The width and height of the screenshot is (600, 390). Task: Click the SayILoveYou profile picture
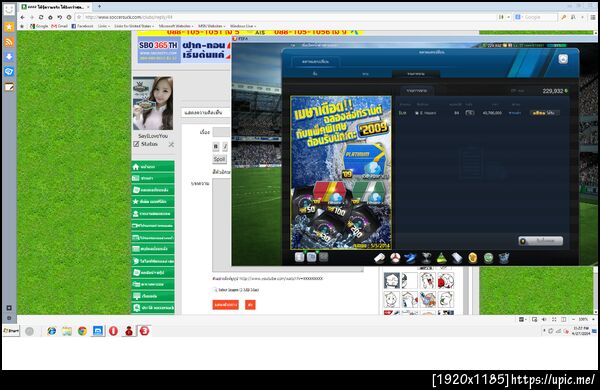153,103
